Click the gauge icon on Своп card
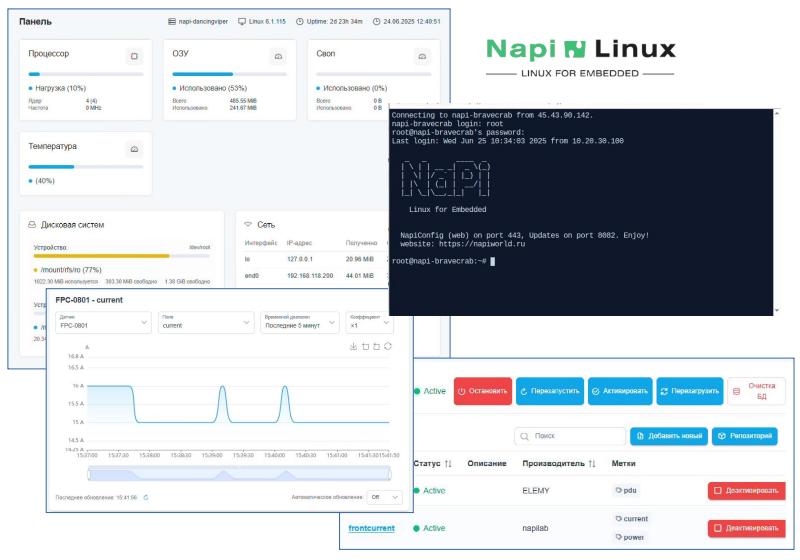Viewport: 800px width, 560px height. pyautogui.click(x=422, y=56)
